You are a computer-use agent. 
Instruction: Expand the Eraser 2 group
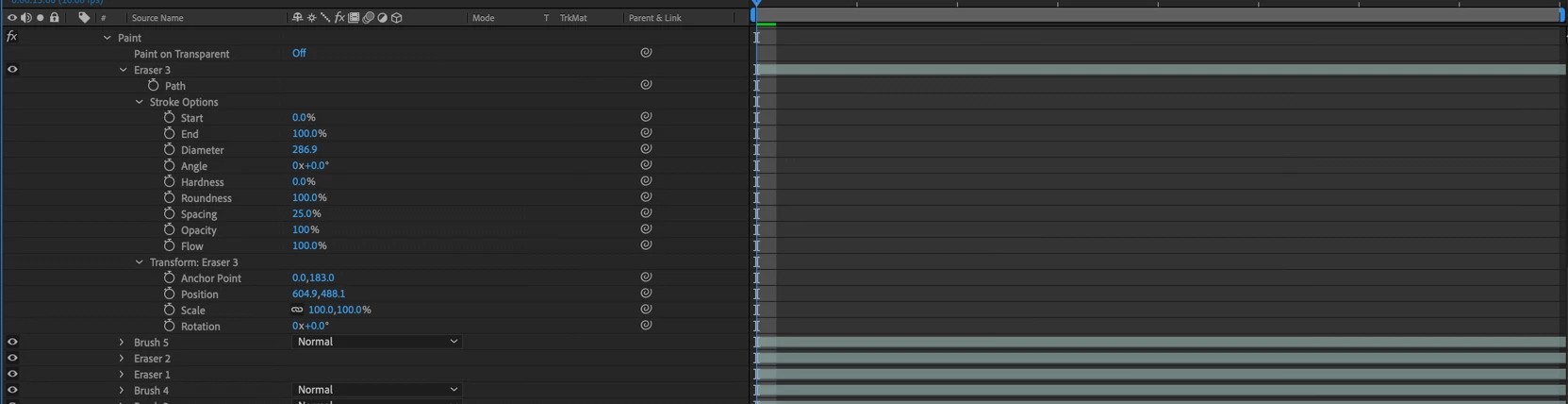122,358
